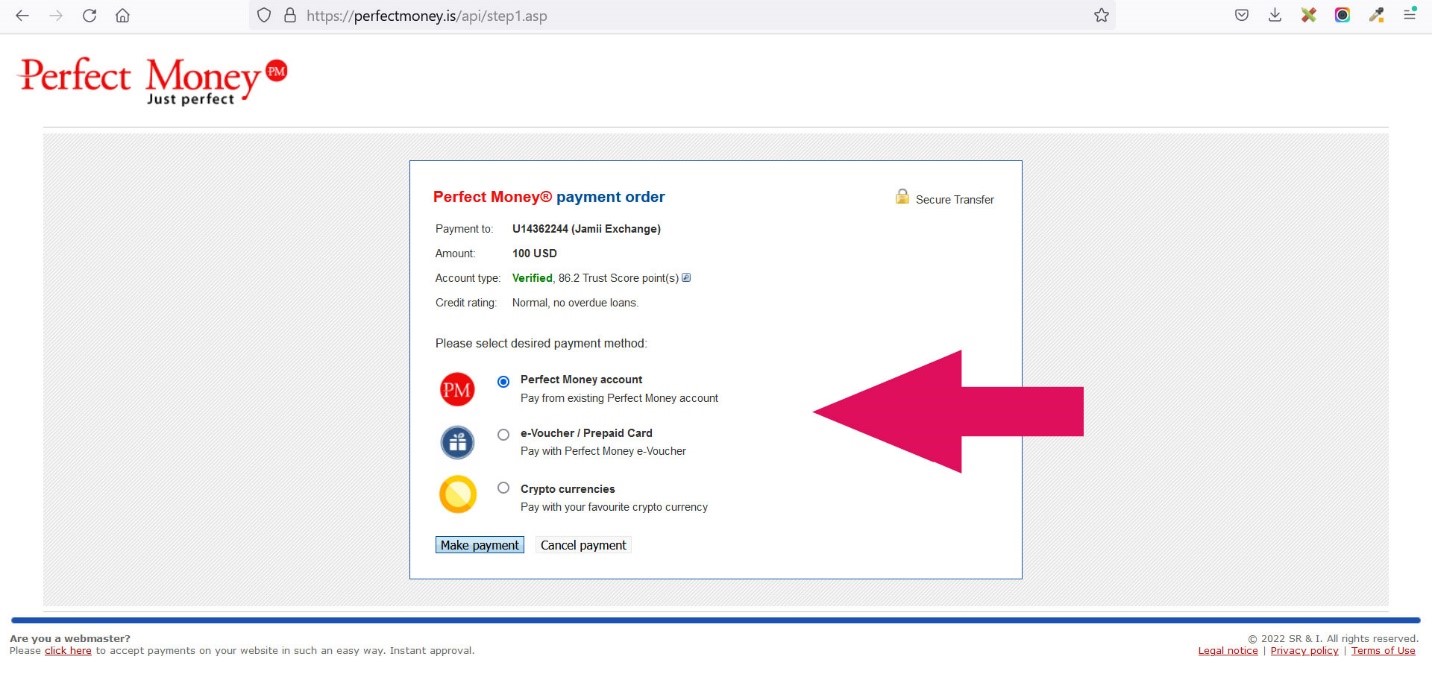Select Perfect Money account radio button
Image resolution: width=1432 pixels, height=683 pixels.
(x=503, y=381)
